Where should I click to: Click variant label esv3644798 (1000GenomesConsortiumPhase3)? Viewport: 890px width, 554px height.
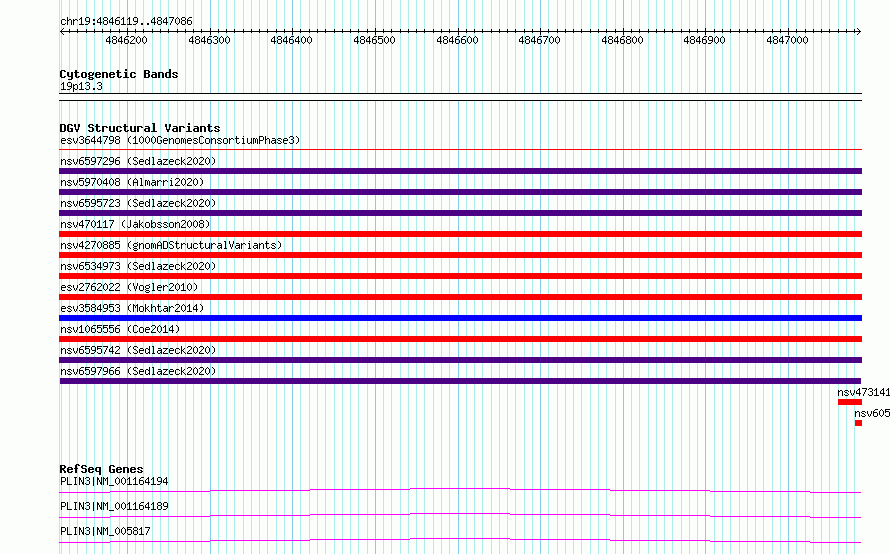coord(180,140)
